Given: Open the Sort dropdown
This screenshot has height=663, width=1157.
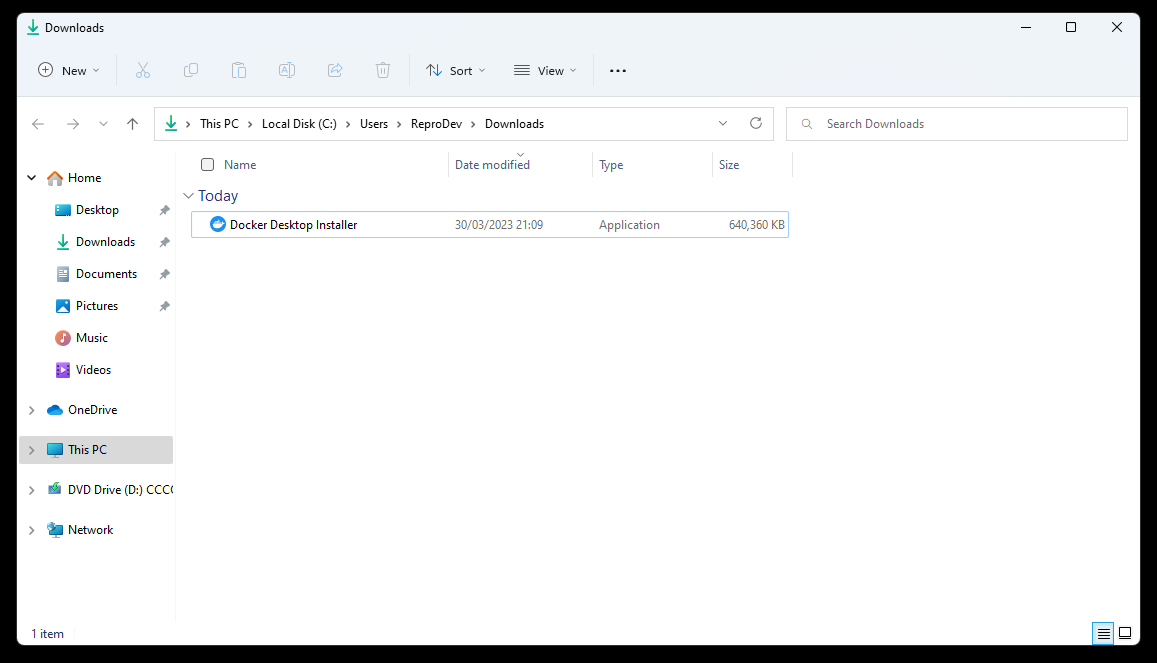Looking at the screenshot, I should coord(456,70).
